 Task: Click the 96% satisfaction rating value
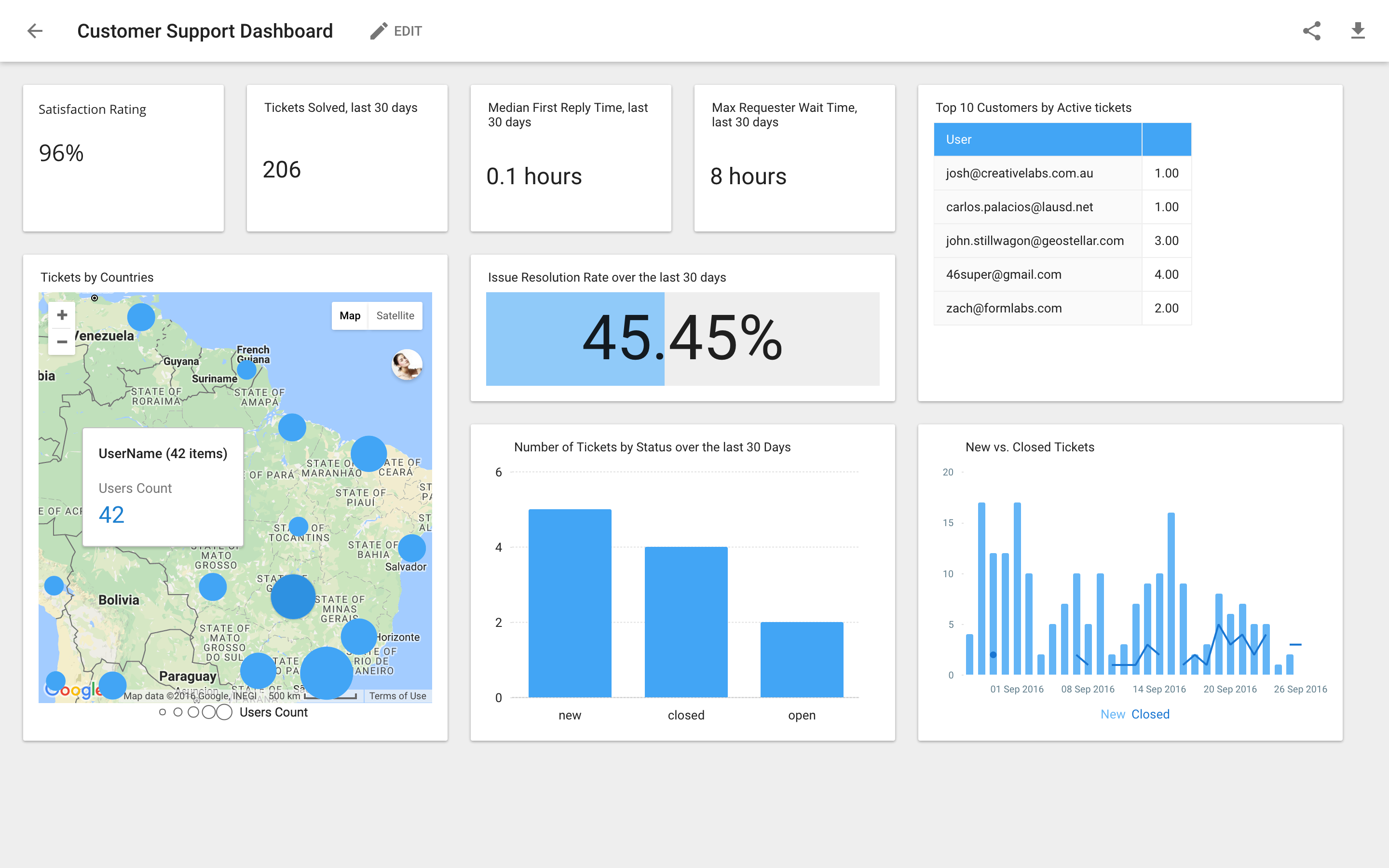click(61, 153)
